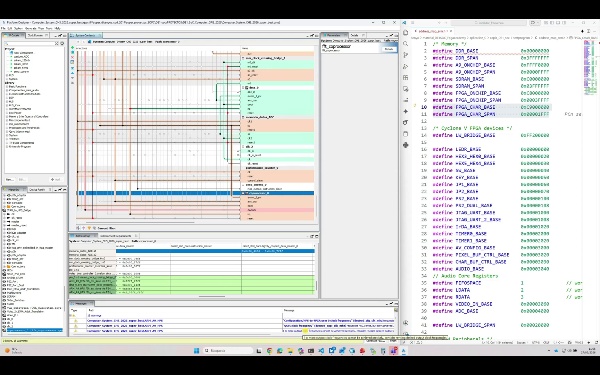Image resolution: width=600 pixels, height=375 pixels.
Task: Click move-to-top arrow in System Contents toolbar
Action: coord(72,68)
